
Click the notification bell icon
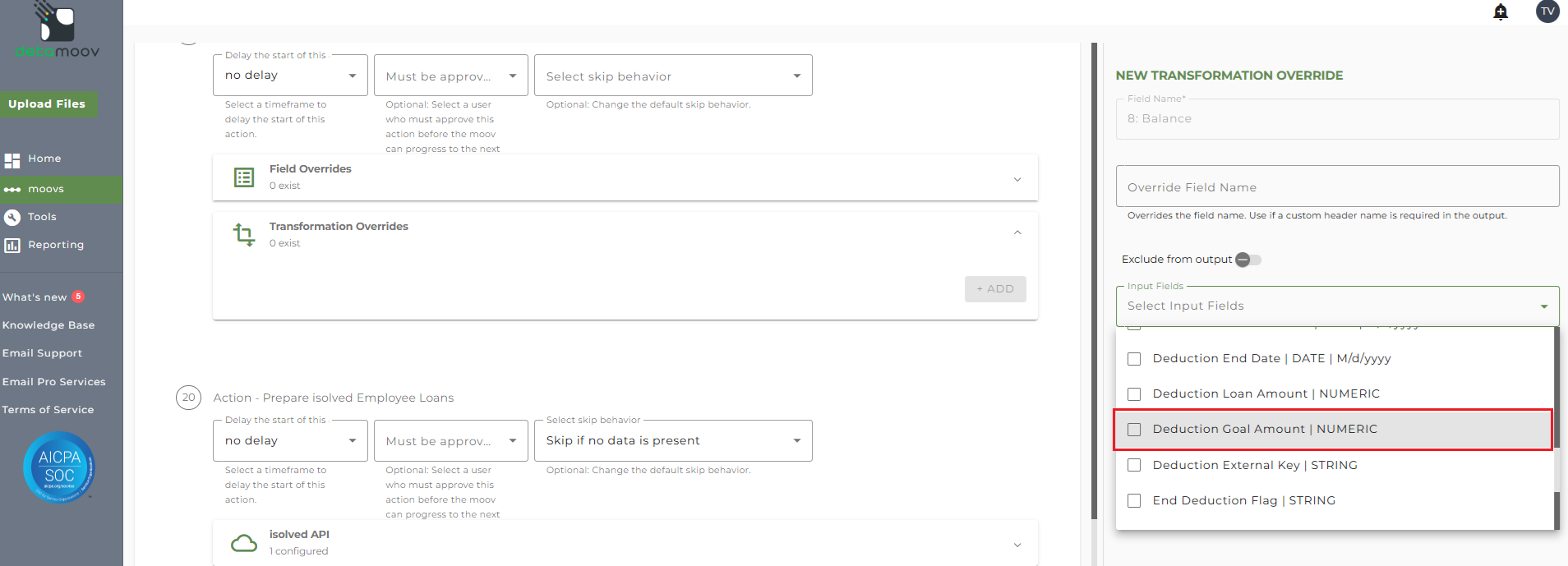(1501, 12)
